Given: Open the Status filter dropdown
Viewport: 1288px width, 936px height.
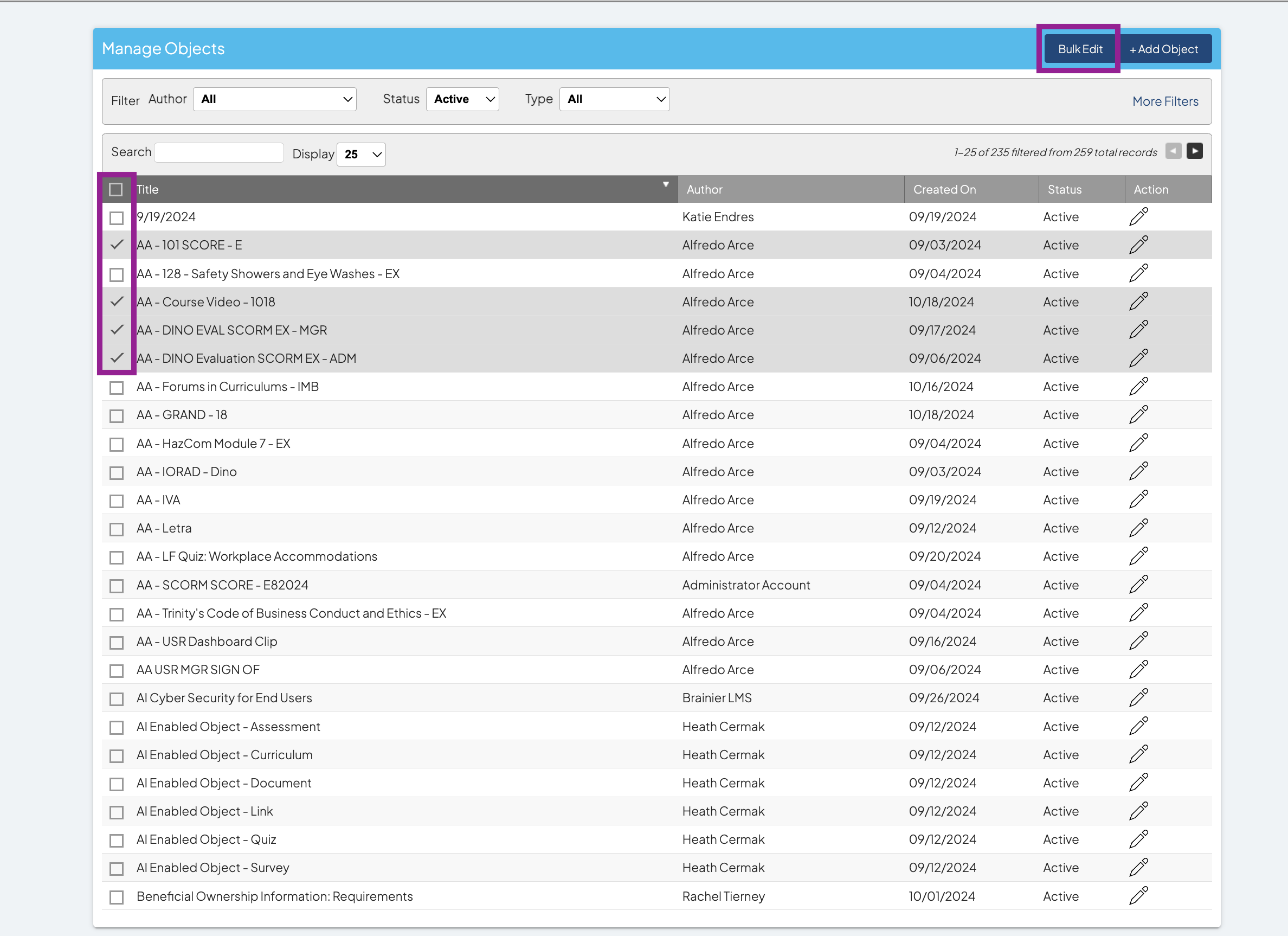Looking at the screenshot, I should coord(462,99).
